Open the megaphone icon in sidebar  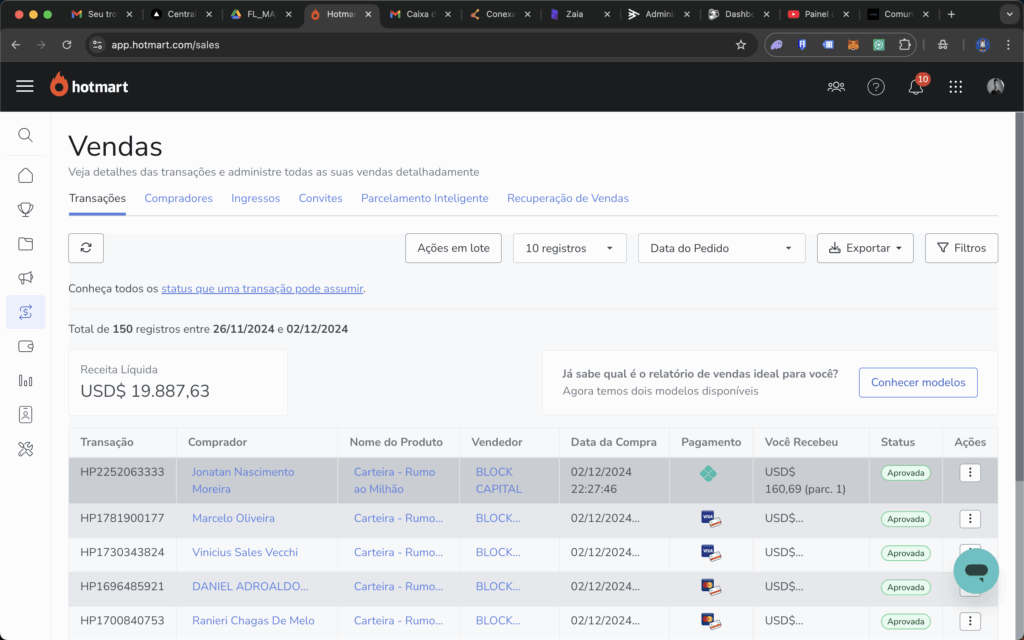pyautogui.click(x=25, y=278)
